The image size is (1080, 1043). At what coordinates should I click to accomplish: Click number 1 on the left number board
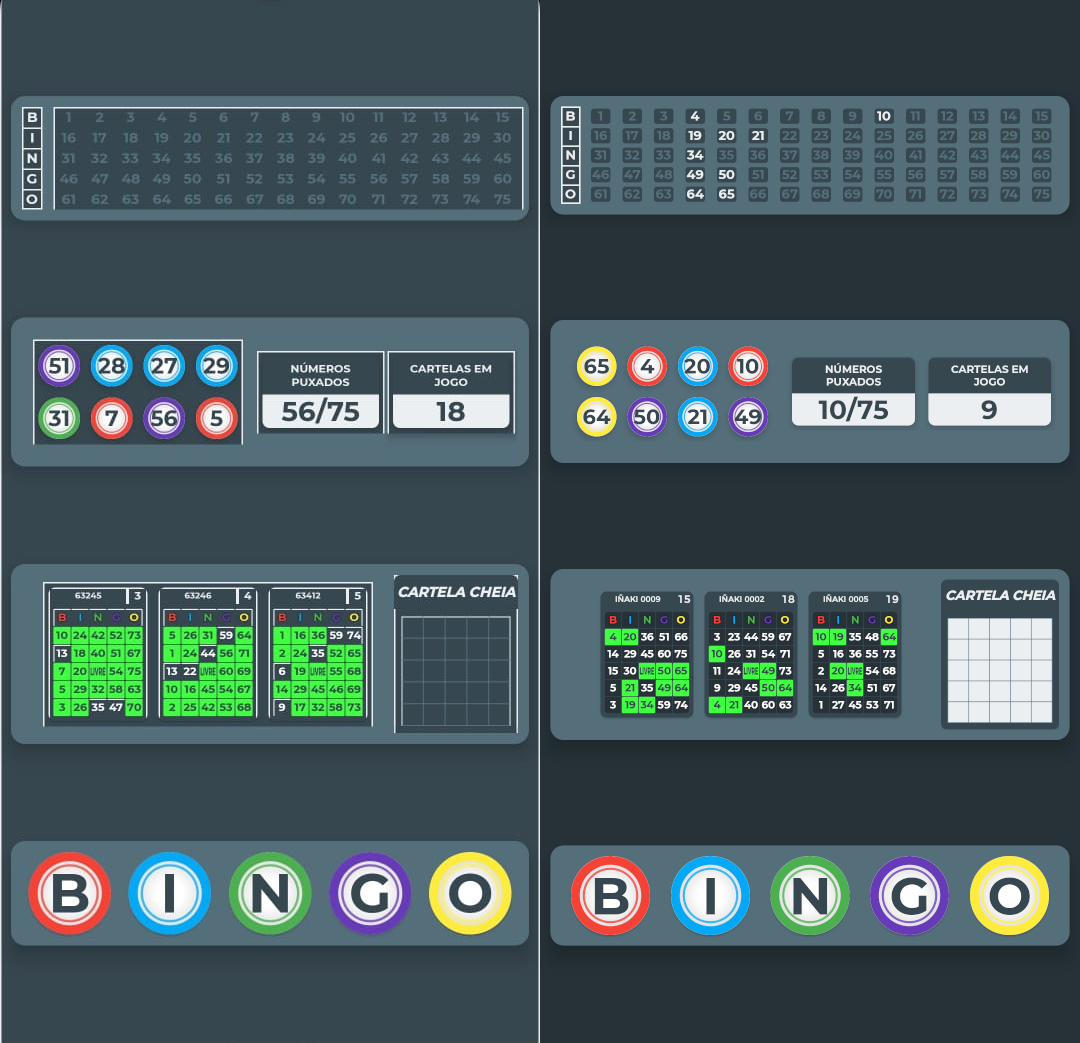[68, 117]
